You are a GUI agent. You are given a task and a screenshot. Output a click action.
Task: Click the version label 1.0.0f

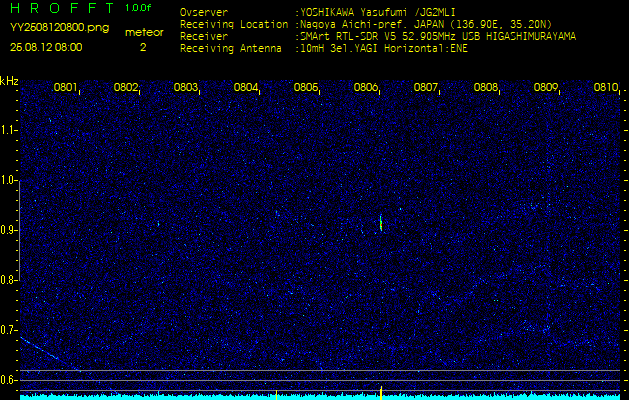(138, 8)
